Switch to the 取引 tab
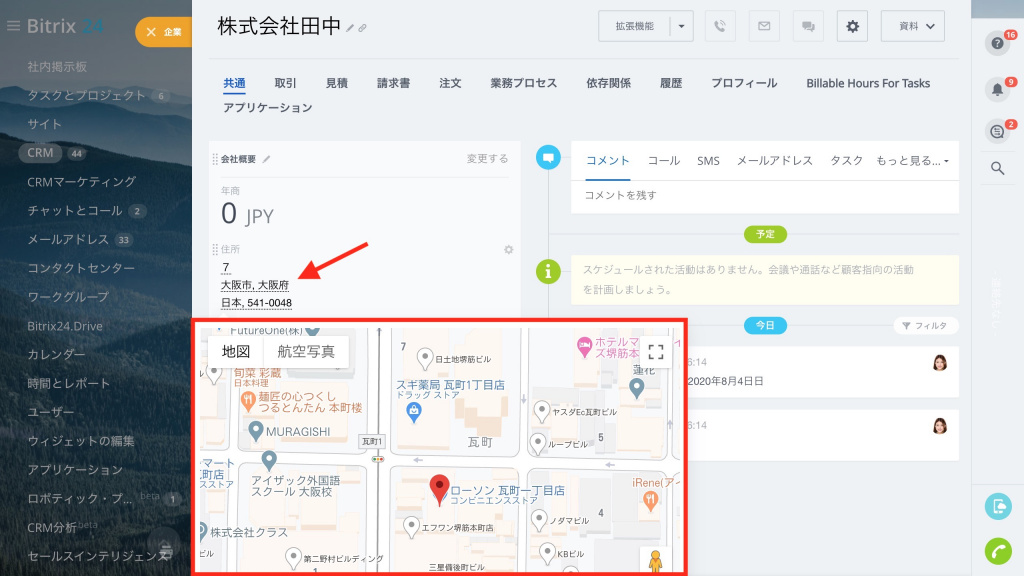 [x=285, y=83]
